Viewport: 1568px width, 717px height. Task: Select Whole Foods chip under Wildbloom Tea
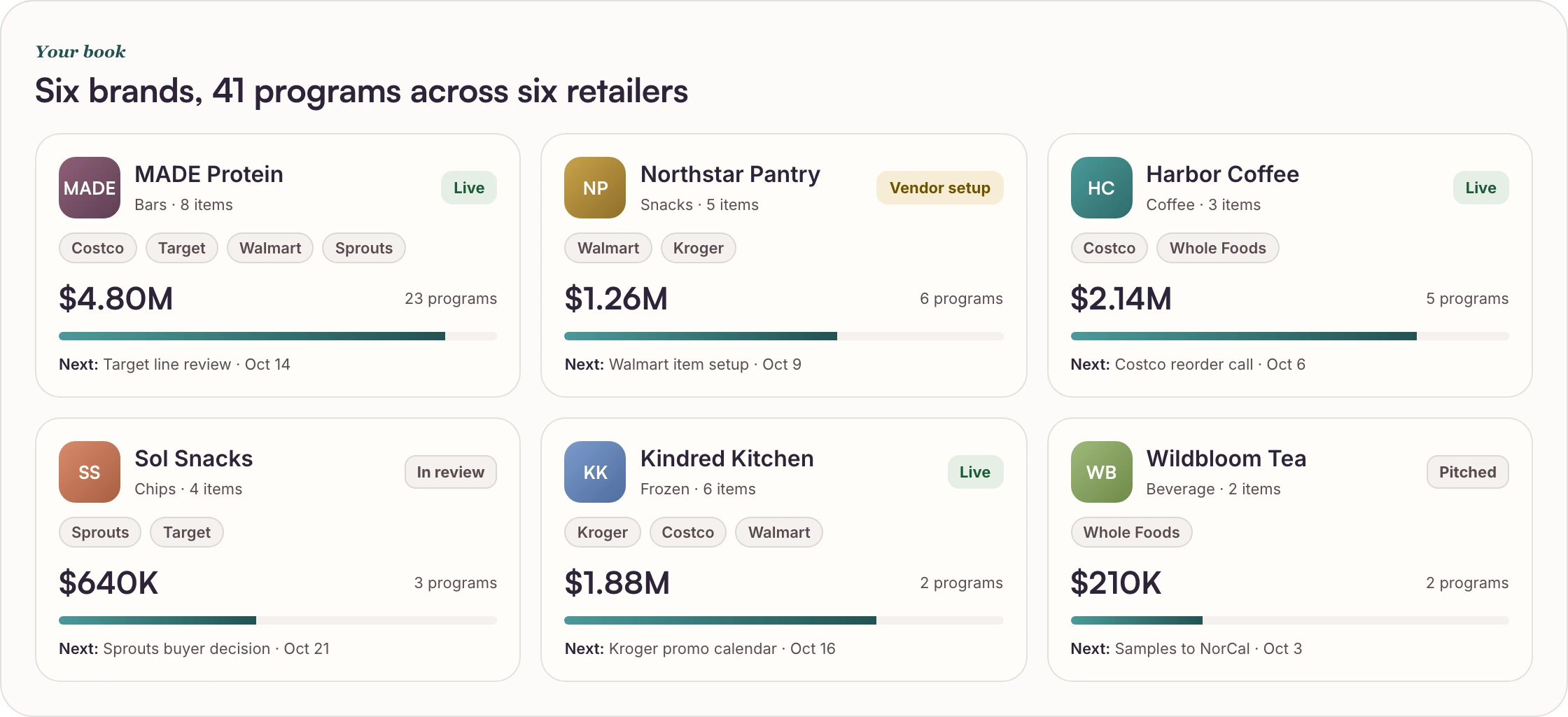(1132, 532)
